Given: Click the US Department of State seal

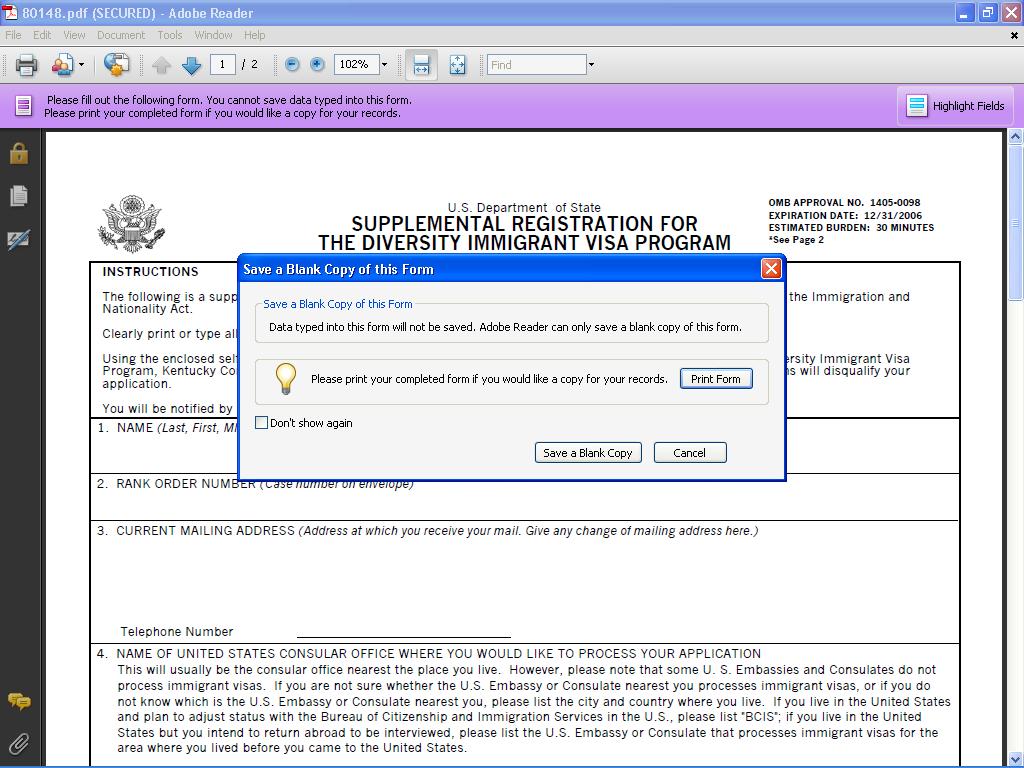Looking at the screenshot, I should click(131, 223).
